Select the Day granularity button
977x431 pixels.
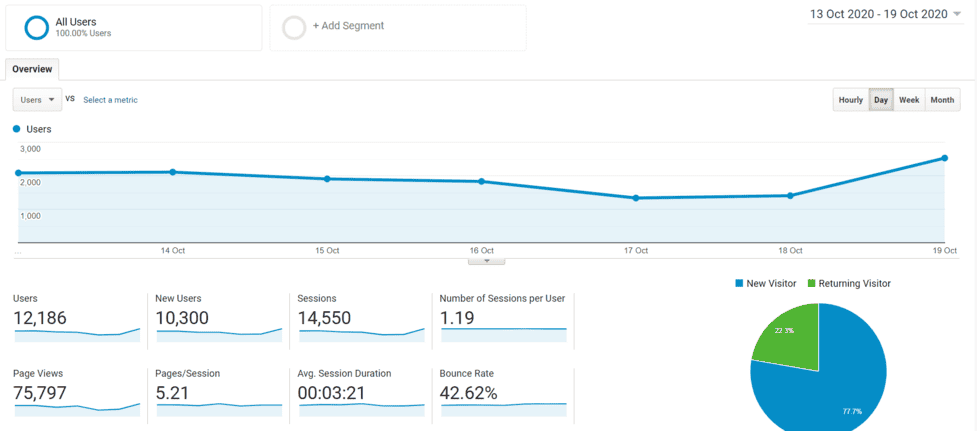[x=881, y=100]
